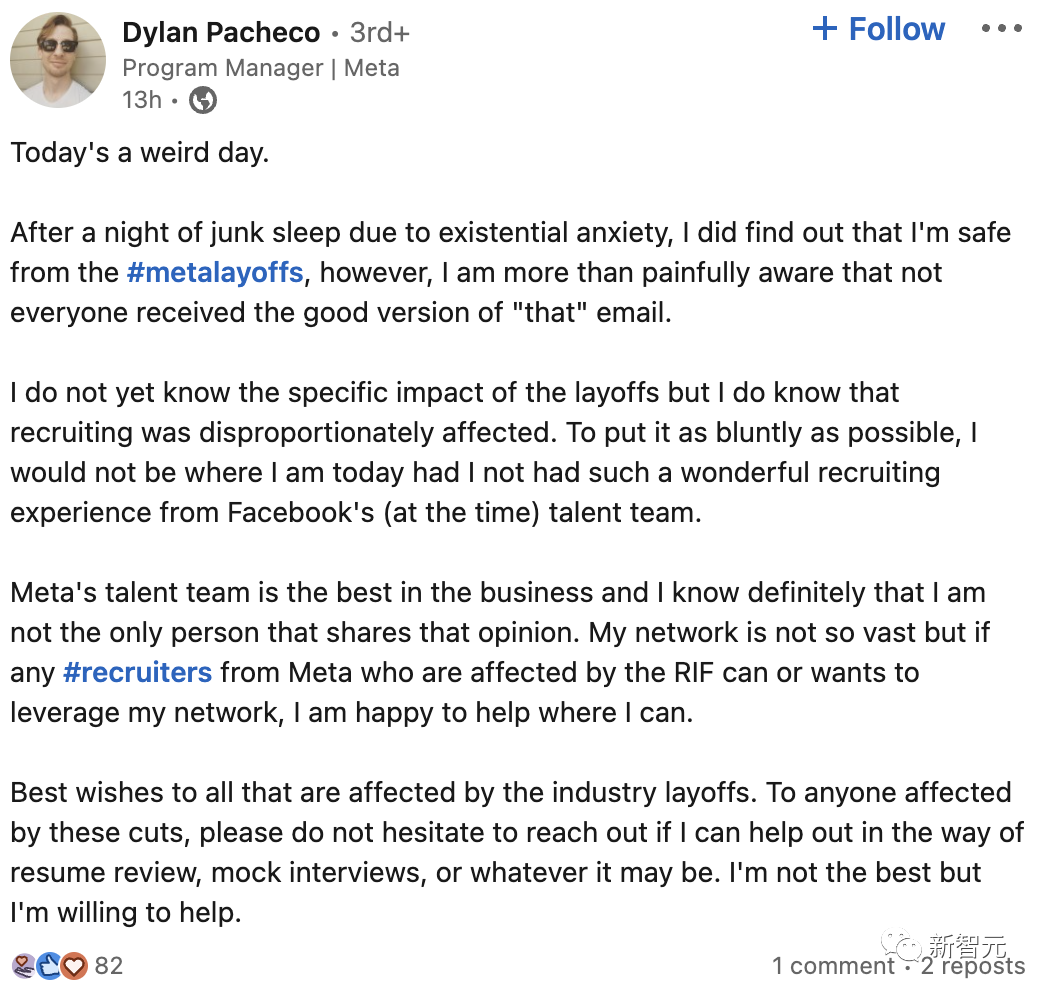Click the blue thumbs-up Like reaction icon
The width and height of the screenshot is (1040, 992).
tap(49, 965)
